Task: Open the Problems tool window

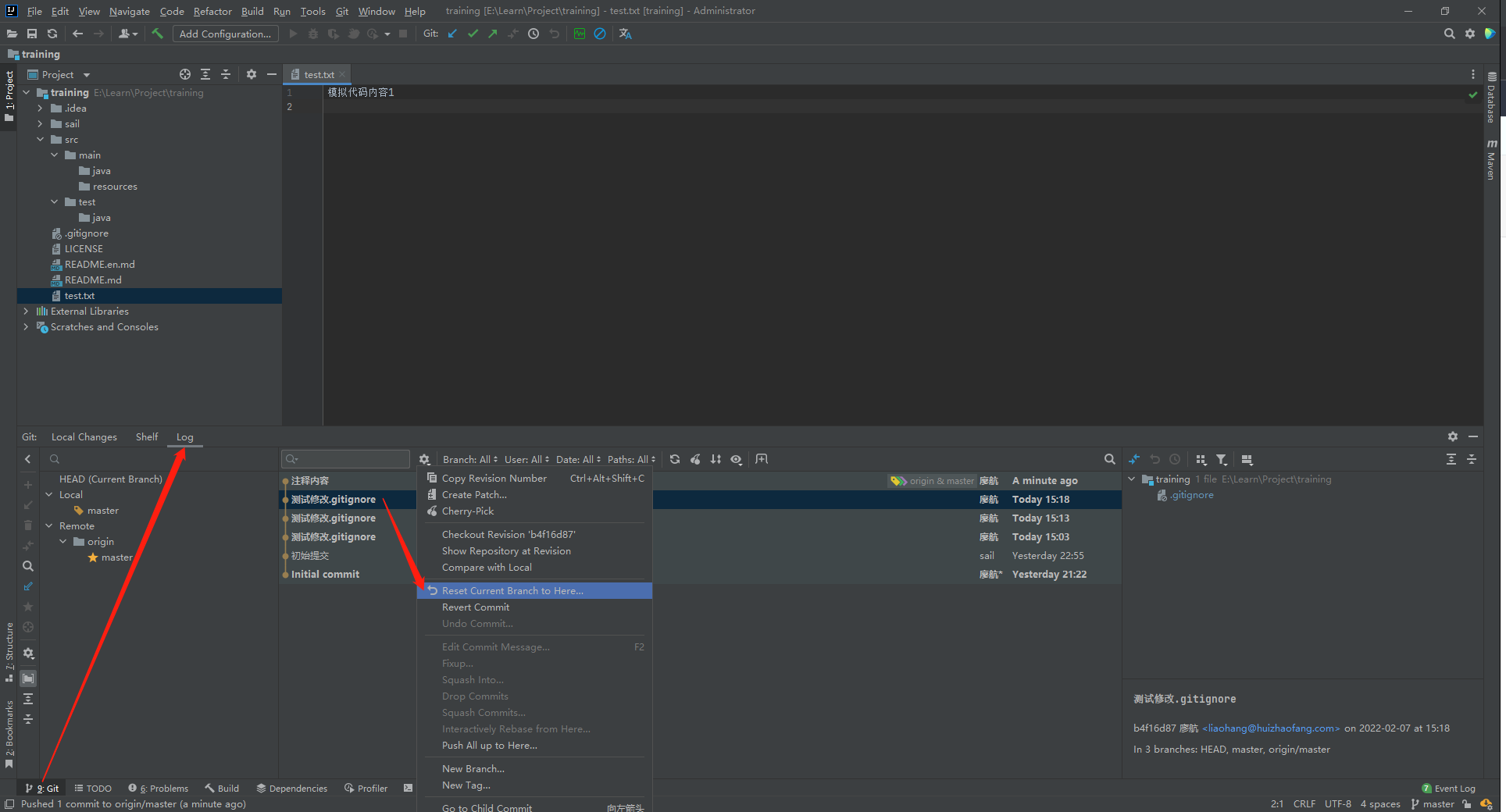Action: (159, 789)
